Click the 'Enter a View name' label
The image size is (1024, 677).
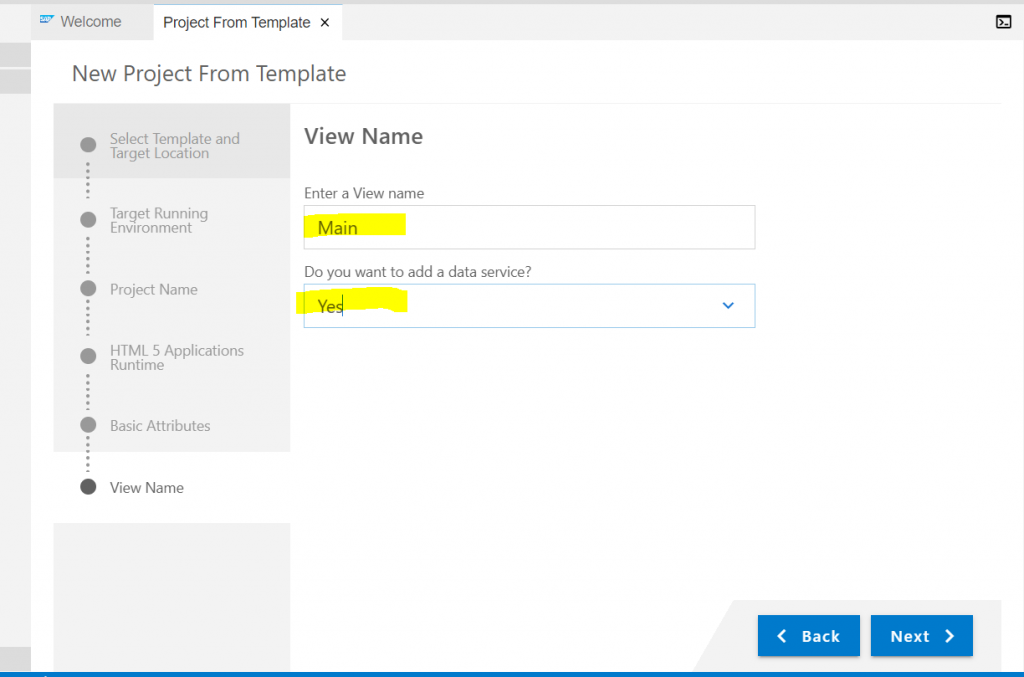364,193
